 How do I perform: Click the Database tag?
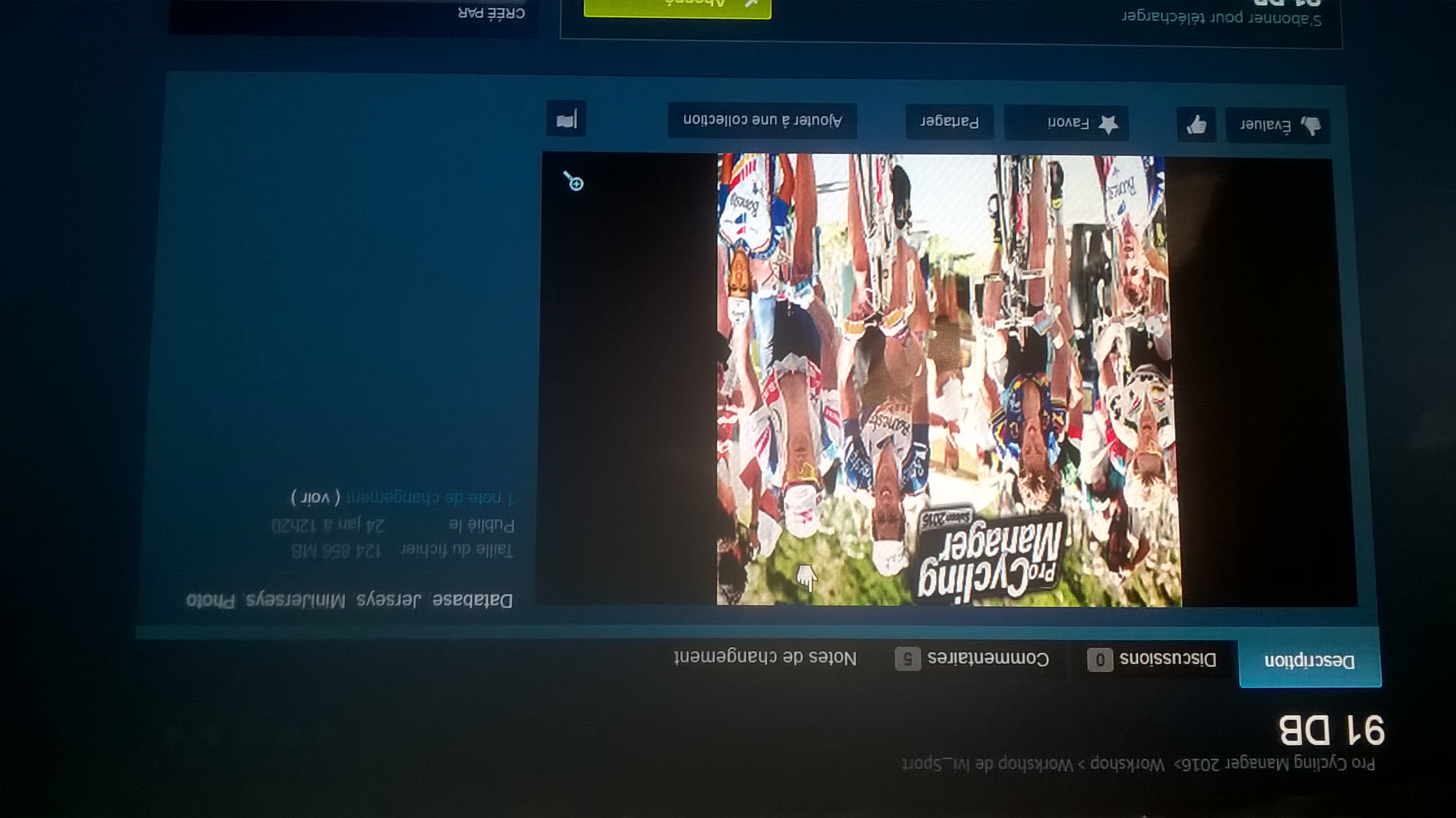(x=473, y=601)
